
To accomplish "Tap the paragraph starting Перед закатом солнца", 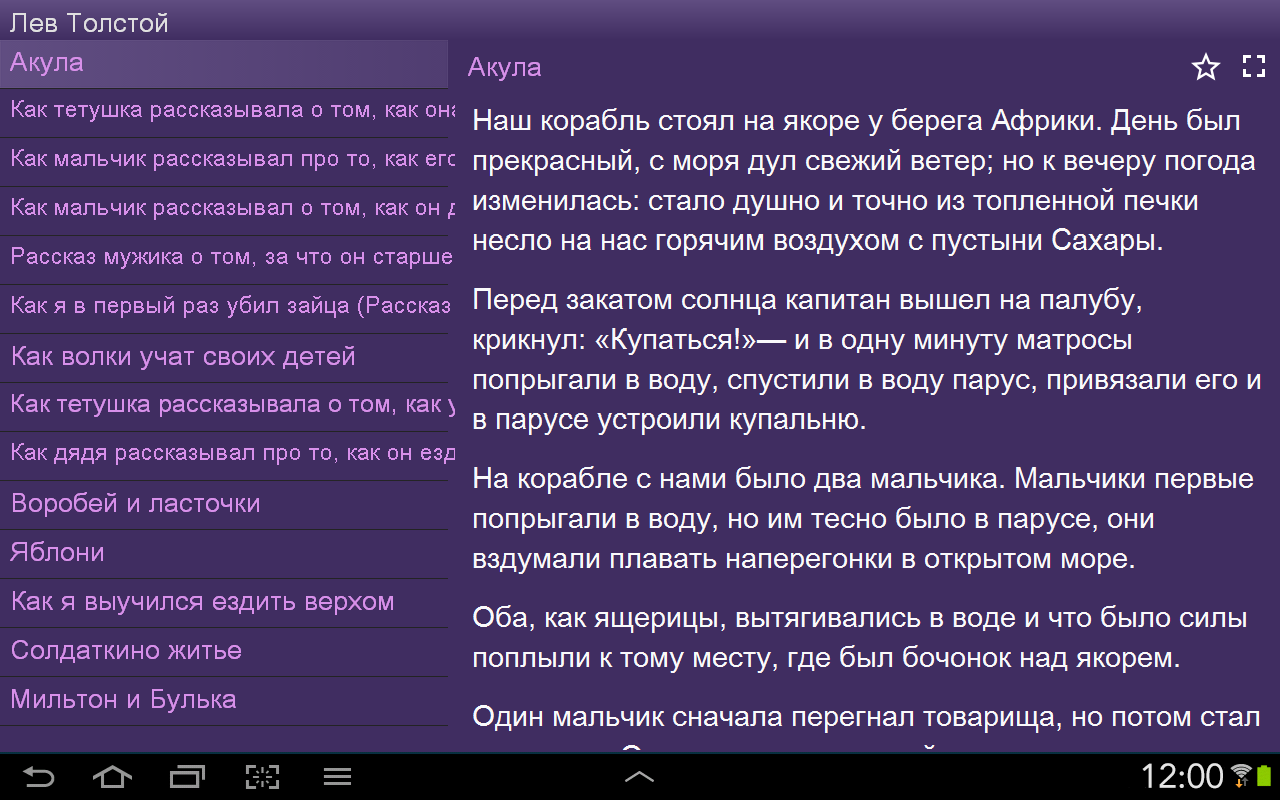I will pos(867,360).
